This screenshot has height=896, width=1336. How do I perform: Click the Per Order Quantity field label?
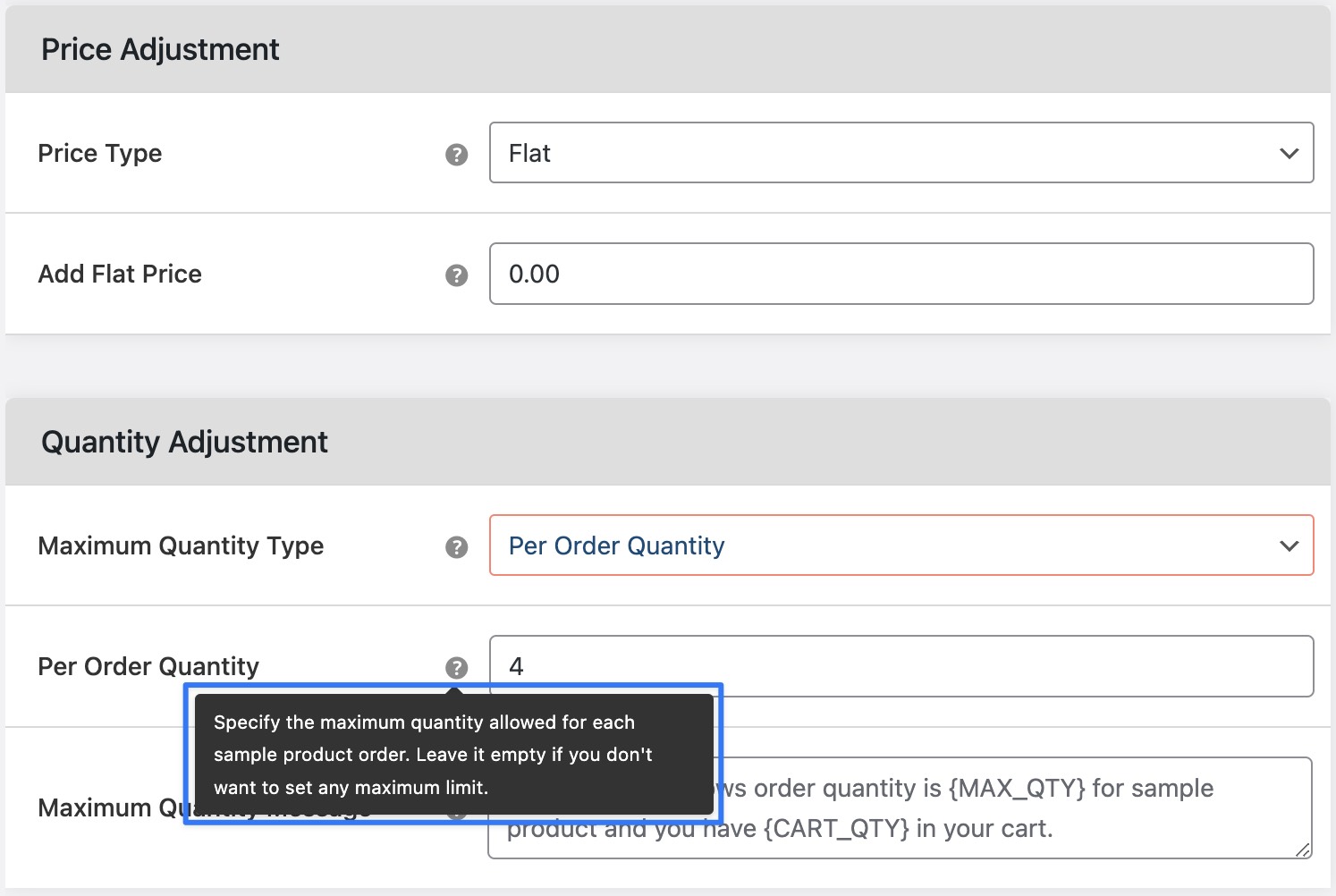[148, 666]
